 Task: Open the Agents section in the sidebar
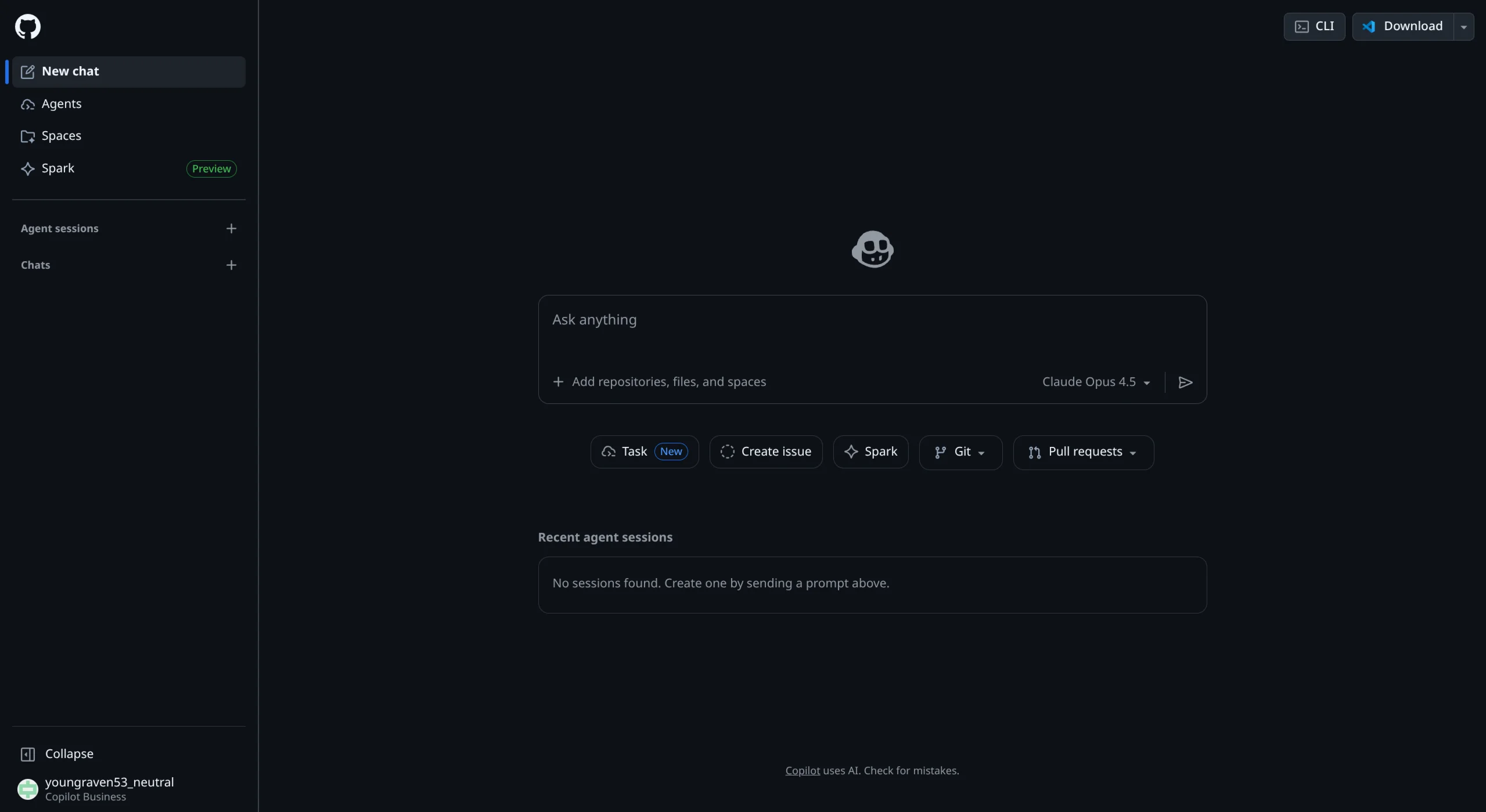(61, 104)
